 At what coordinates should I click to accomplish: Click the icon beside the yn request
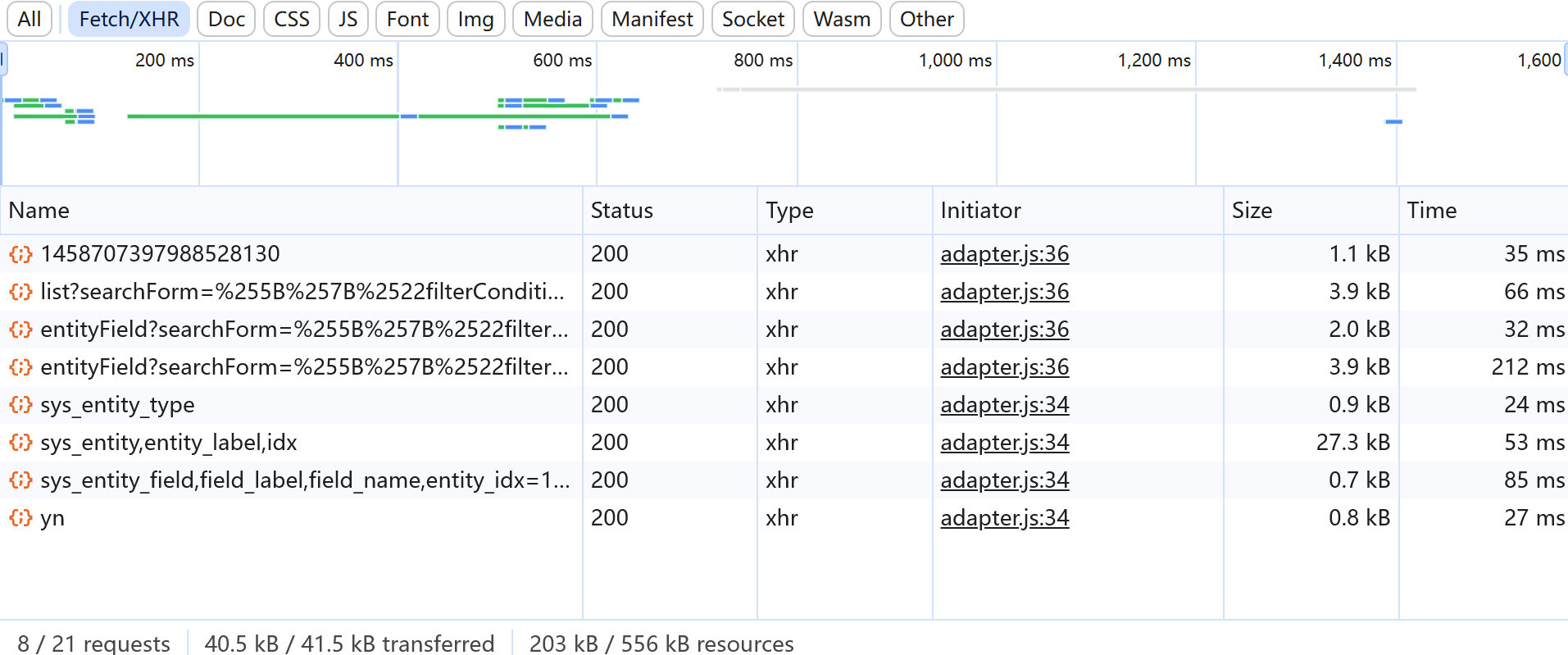click(x=20, y=518)
